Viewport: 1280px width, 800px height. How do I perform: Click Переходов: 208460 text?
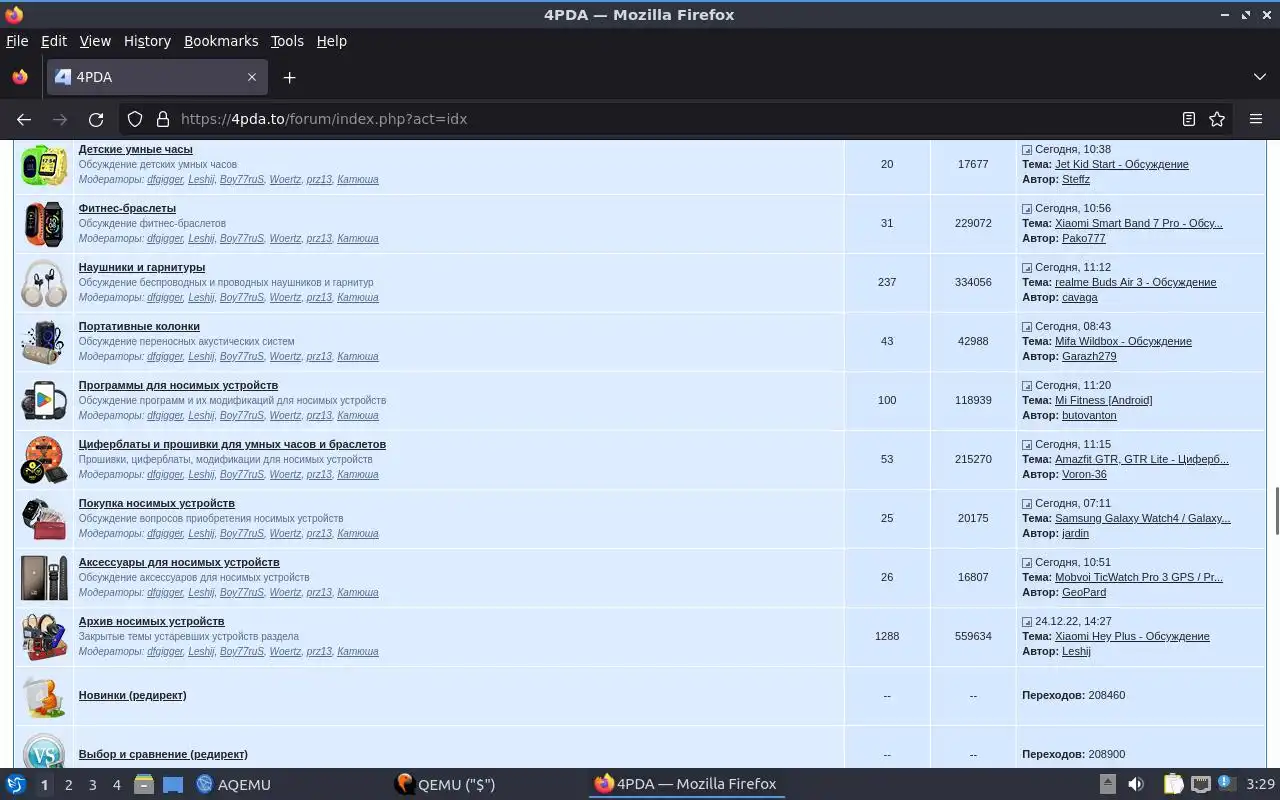pyautogui.click(x=1074, y=695)
